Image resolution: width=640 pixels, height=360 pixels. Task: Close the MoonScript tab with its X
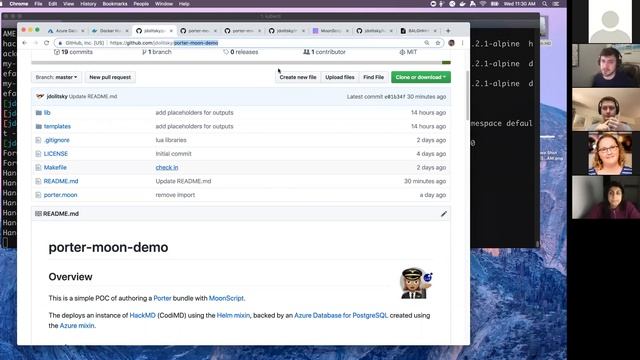click(x=347, y=31)
